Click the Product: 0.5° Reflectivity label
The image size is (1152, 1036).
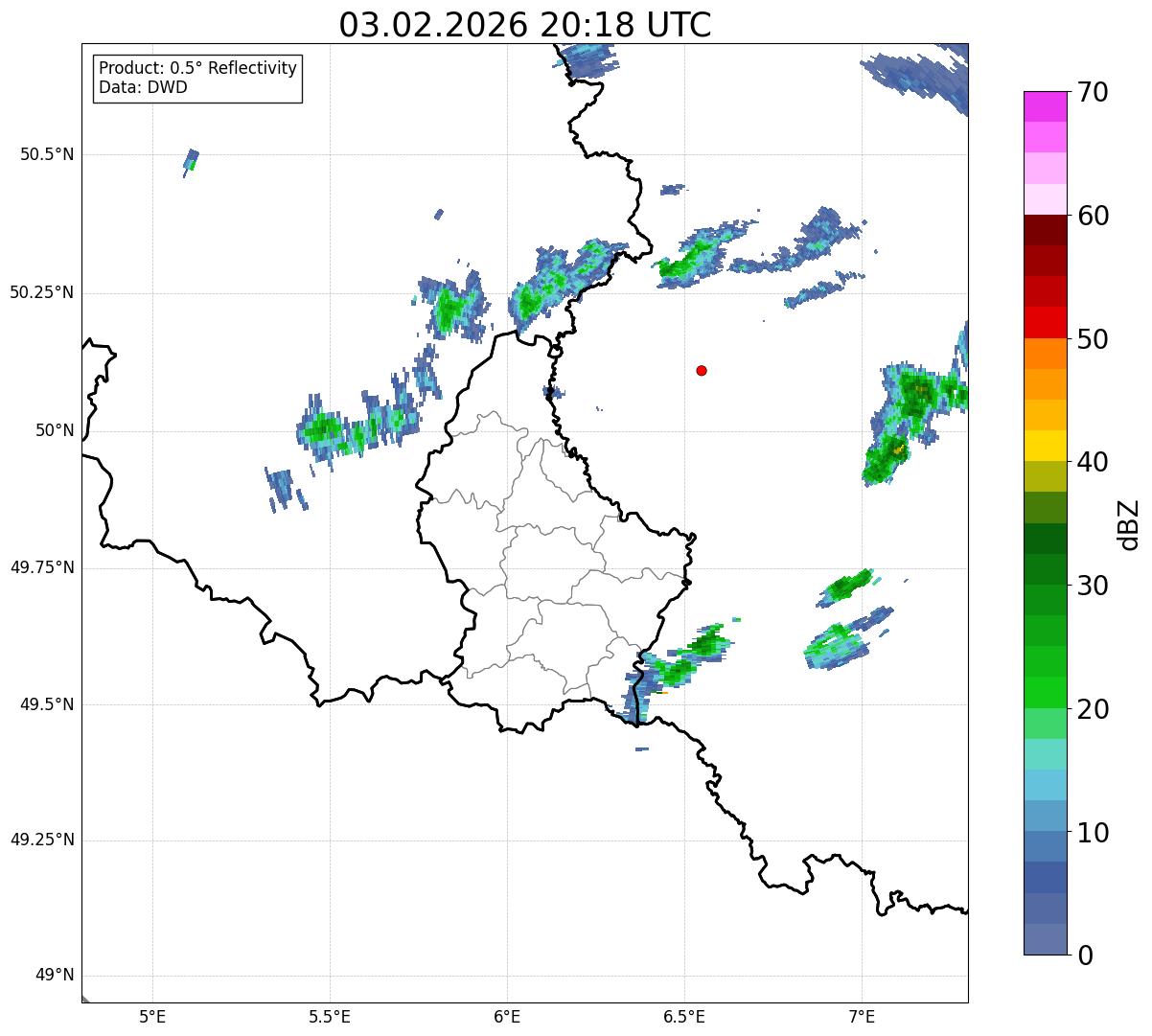coord(197,68)
